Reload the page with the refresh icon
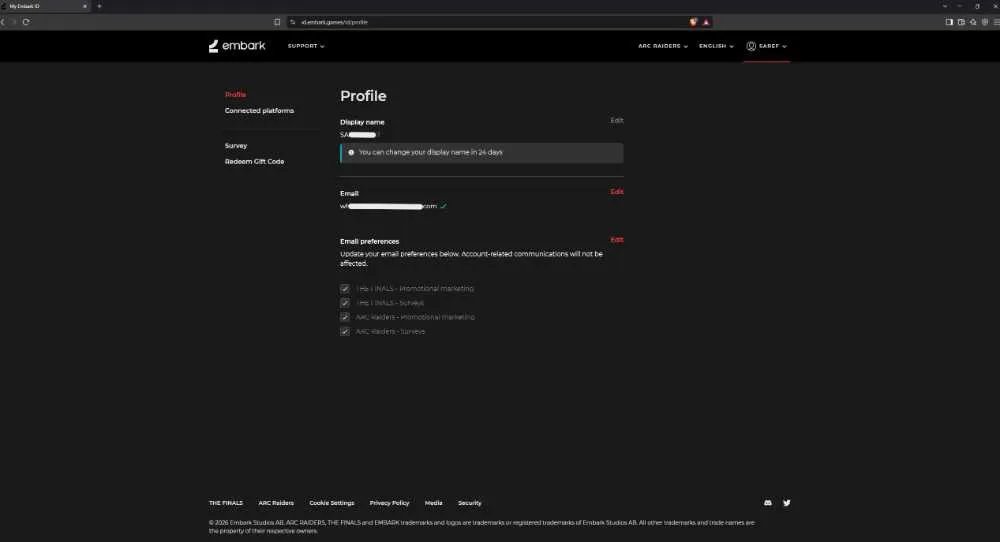Screen dimensions: 1000x542 pos(26,22)
